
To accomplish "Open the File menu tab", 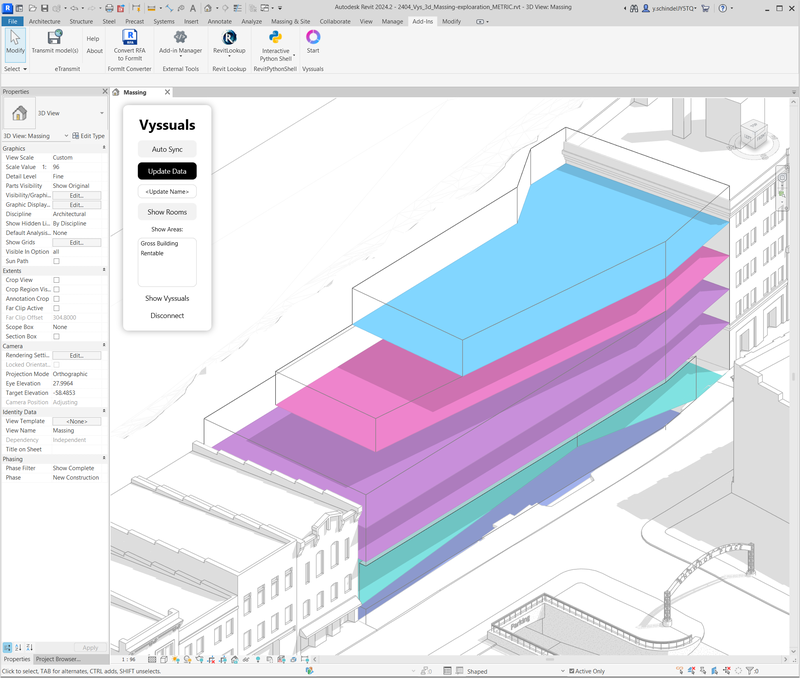I will click(x=13, y=21).
